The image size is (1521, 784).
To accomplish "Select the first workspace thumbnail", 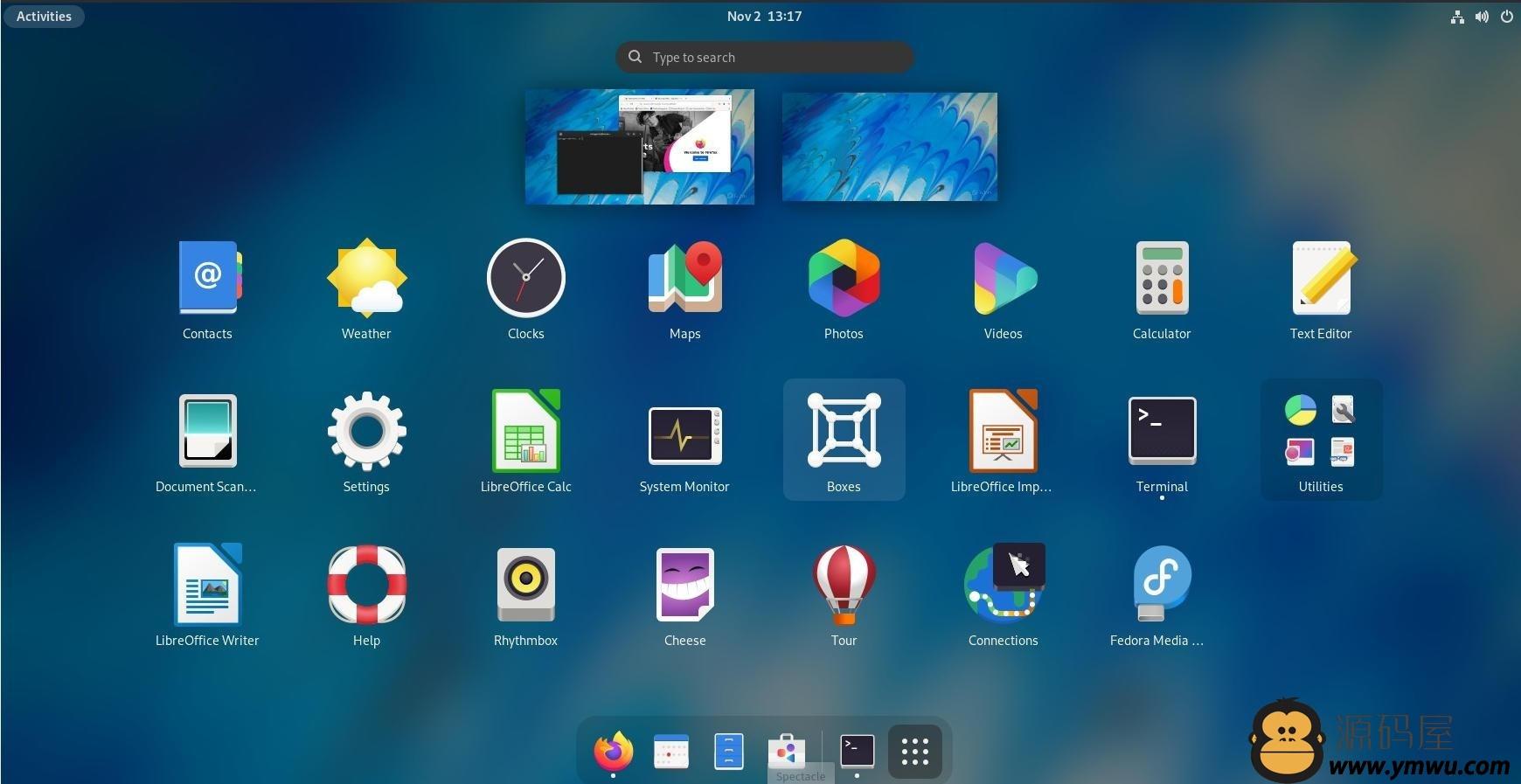I will click(640, 147).
